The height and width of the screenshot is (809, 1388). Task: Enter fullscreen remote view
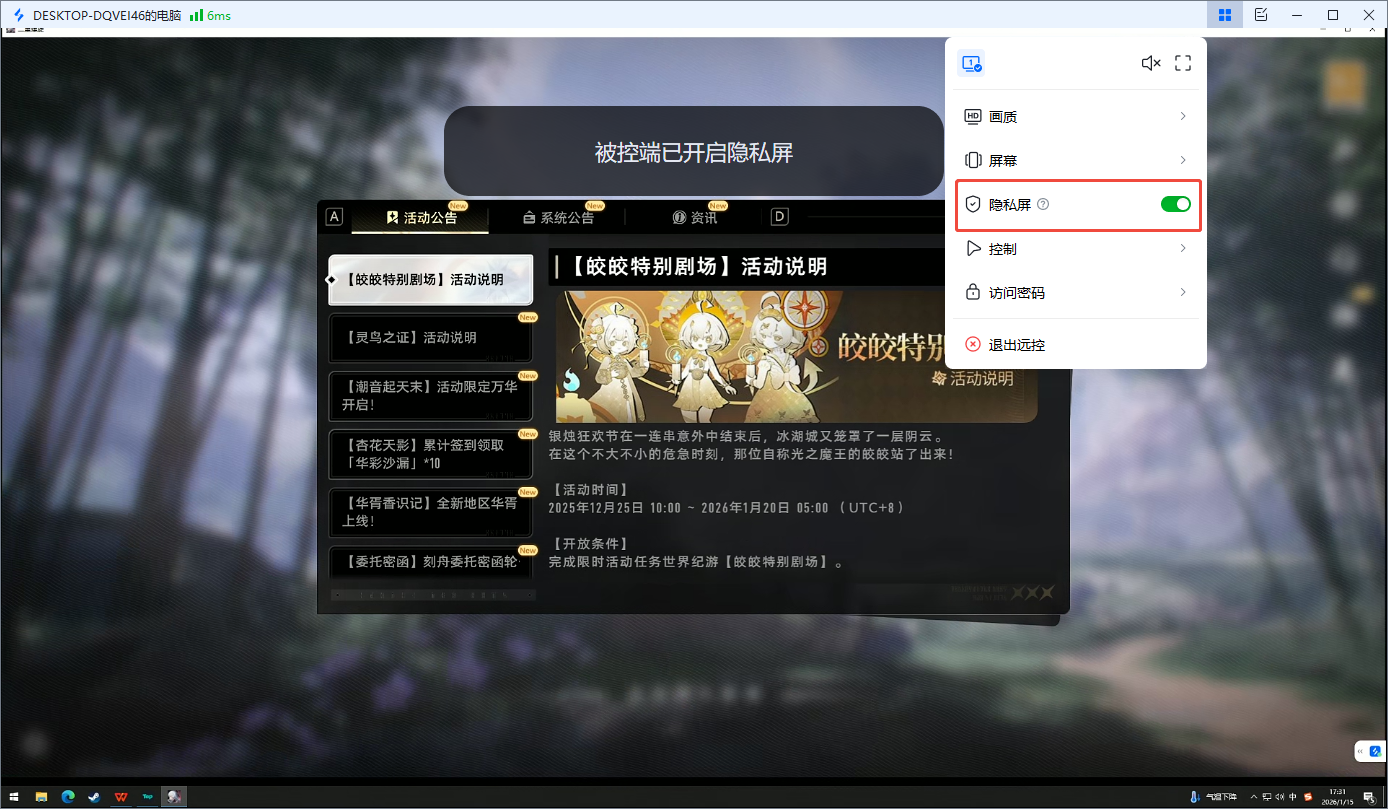(1182, 63)
